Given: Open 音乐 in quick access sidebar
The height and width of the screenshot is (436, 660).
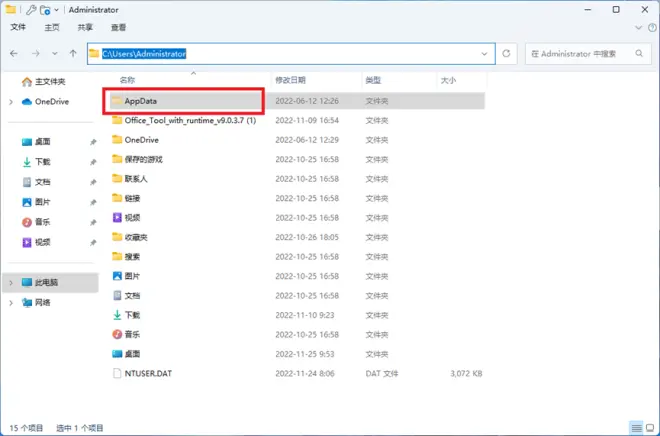Looking at the screenshot, I should [x=37, y=222].
